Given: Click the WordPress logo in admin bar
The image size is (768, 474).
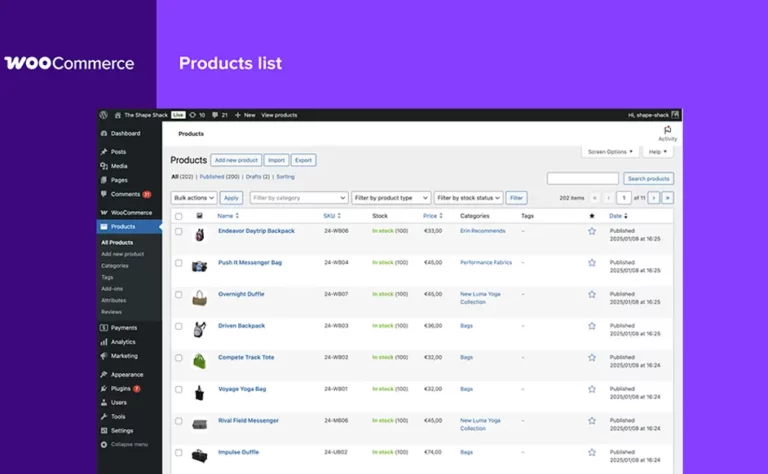Looking at the screenshot, I should point(104,115).
